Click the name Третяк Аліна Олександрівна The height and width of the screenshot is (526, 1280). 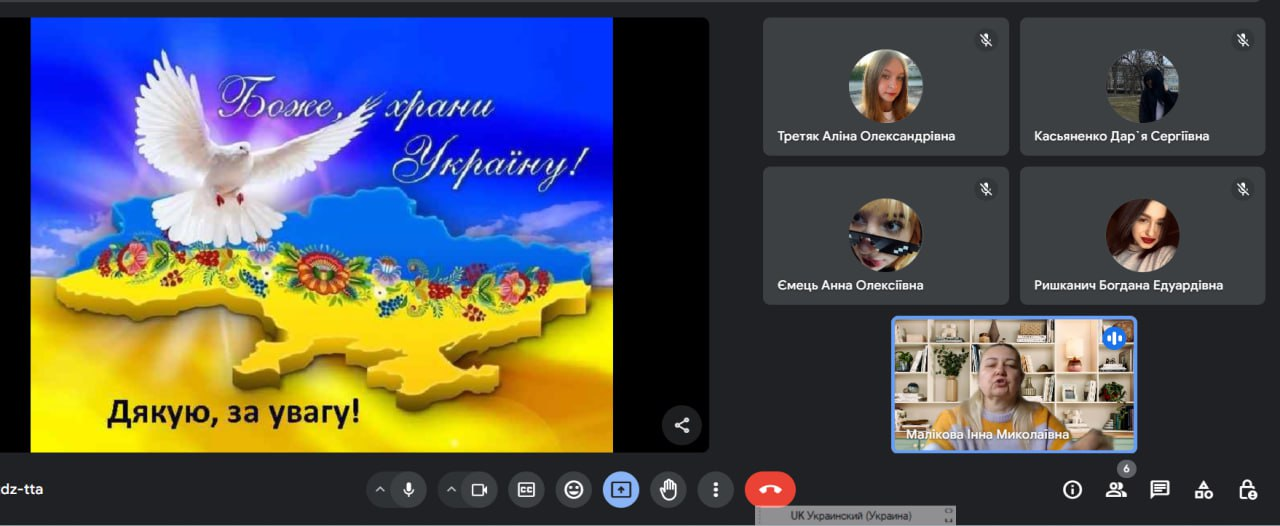(866, 136)
